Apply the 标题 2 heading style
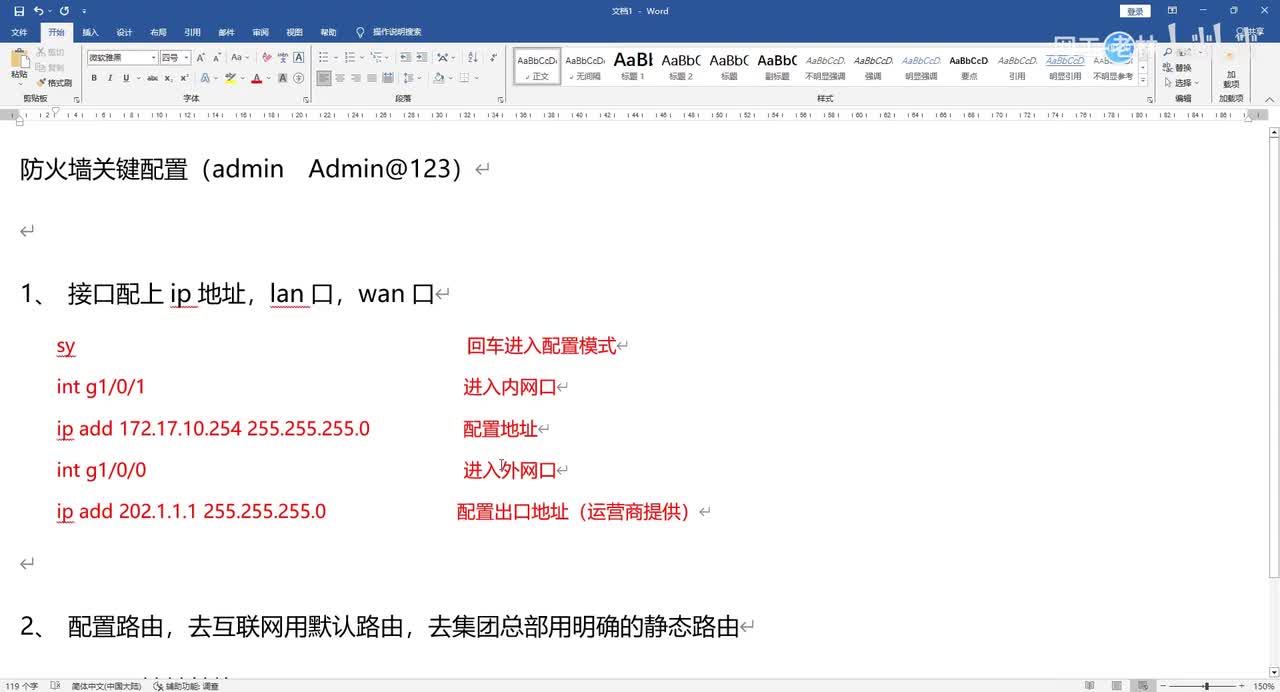This screenshot has width=1280, height=692. 681,66
